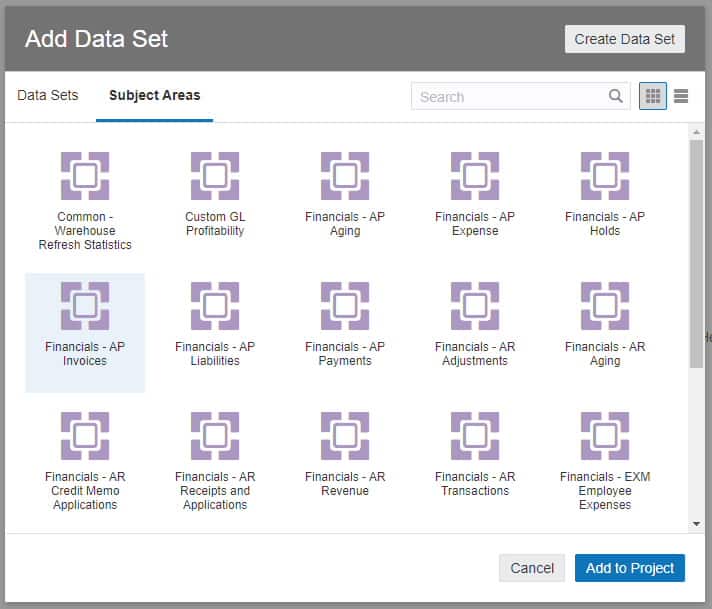Click the 'Financials - AP Payments' label

pyautogui.click(x=345, y=353)
